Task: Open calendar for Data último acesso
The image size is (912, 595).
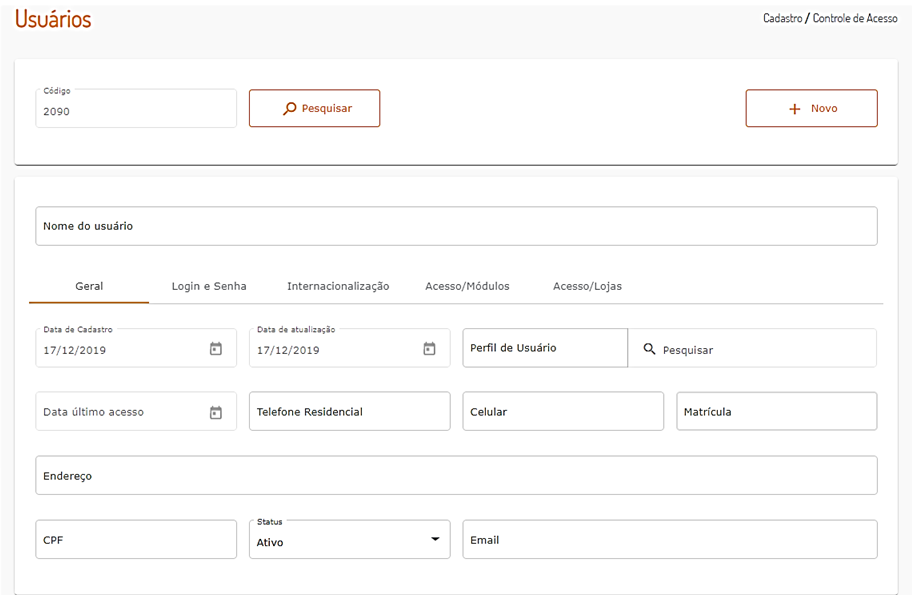Action: [215, 412]
